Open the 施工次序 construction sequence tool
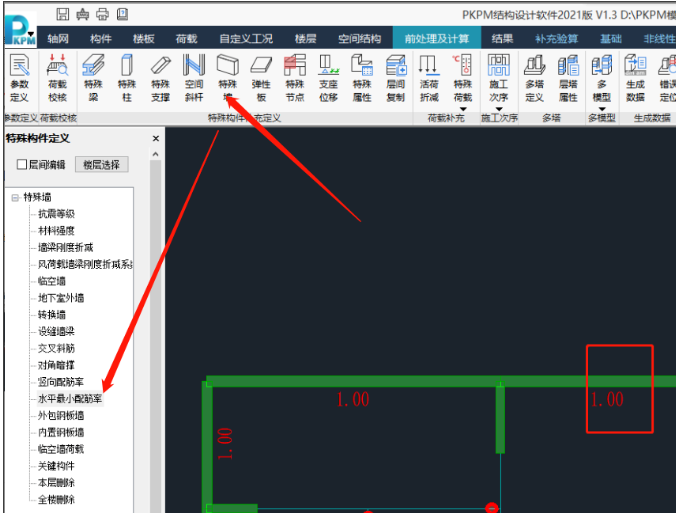 click(x=499, y=78)
